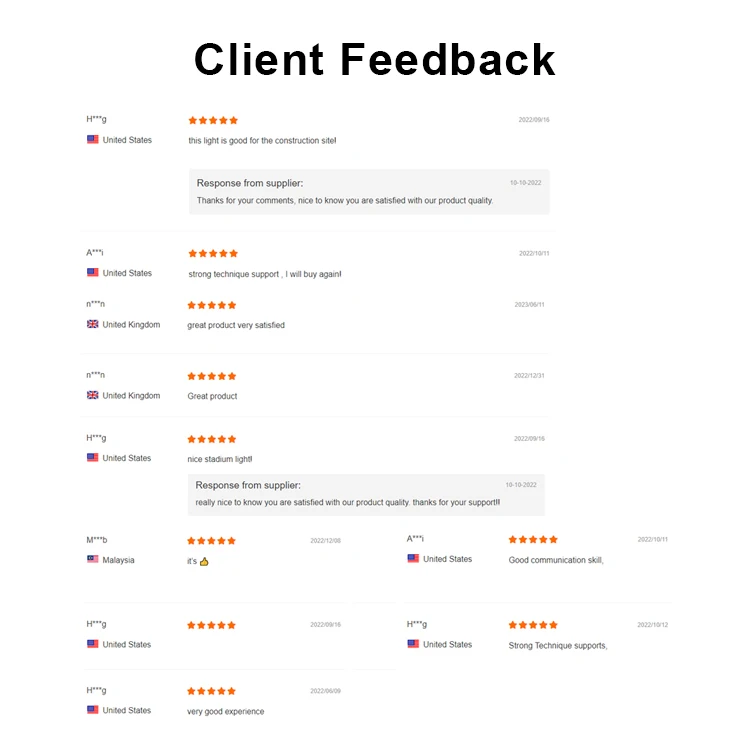Click flag beside 'great product very satisfied' review
Viewport: 750px width, 748px height.
(x=93, y=324)
